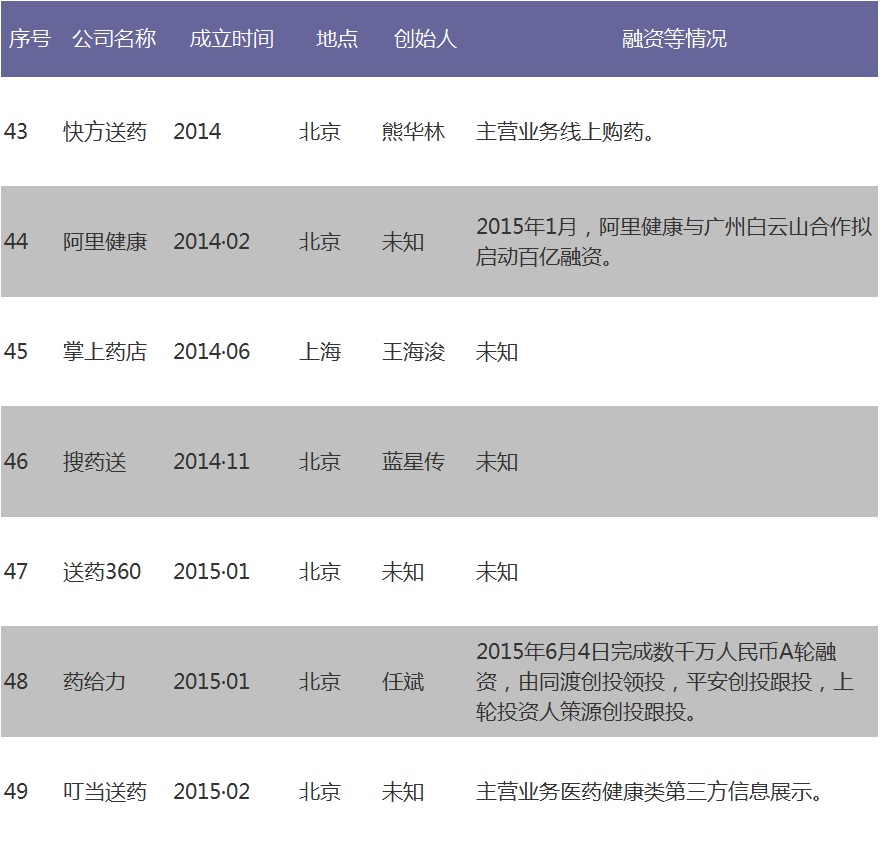Click the date 2015·02
Image resolution: width=880 pixels, height=848 pixels.
pyautogui.click(x=212, y=792)
